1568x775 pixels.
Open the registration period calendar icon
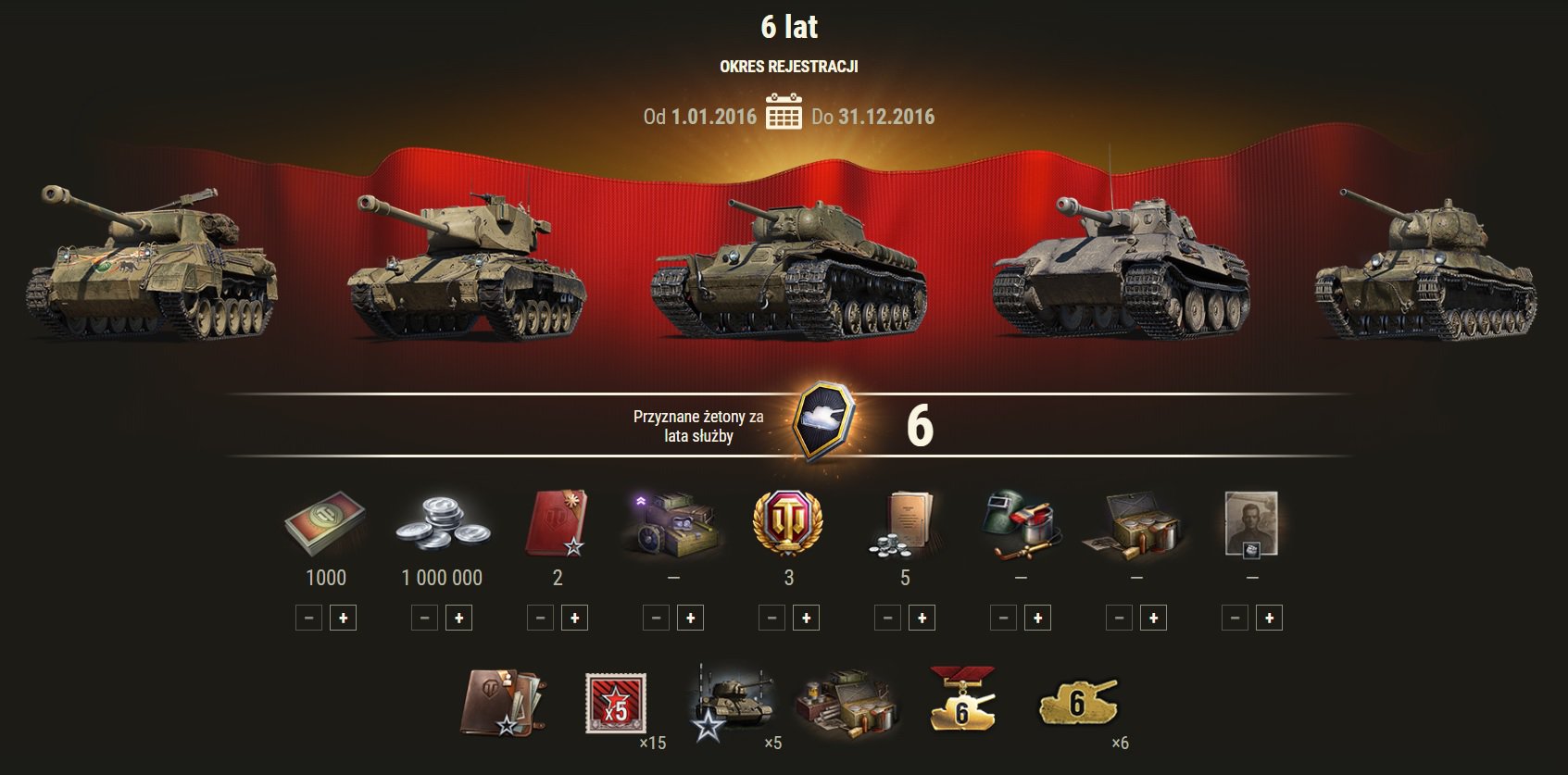click(x=784, y=112)
